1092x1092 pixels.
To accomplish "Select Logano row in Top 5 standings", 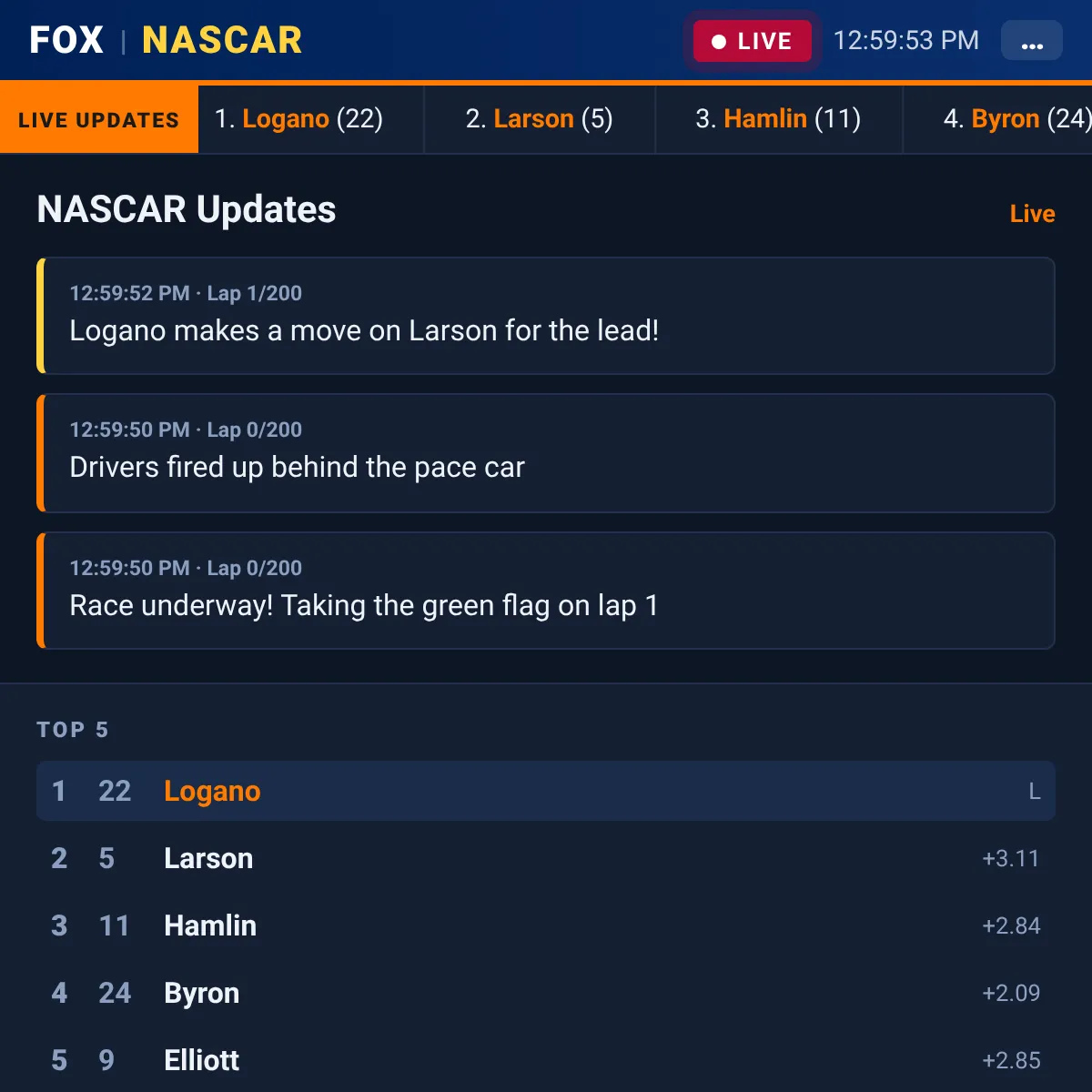I will (546, 791).
